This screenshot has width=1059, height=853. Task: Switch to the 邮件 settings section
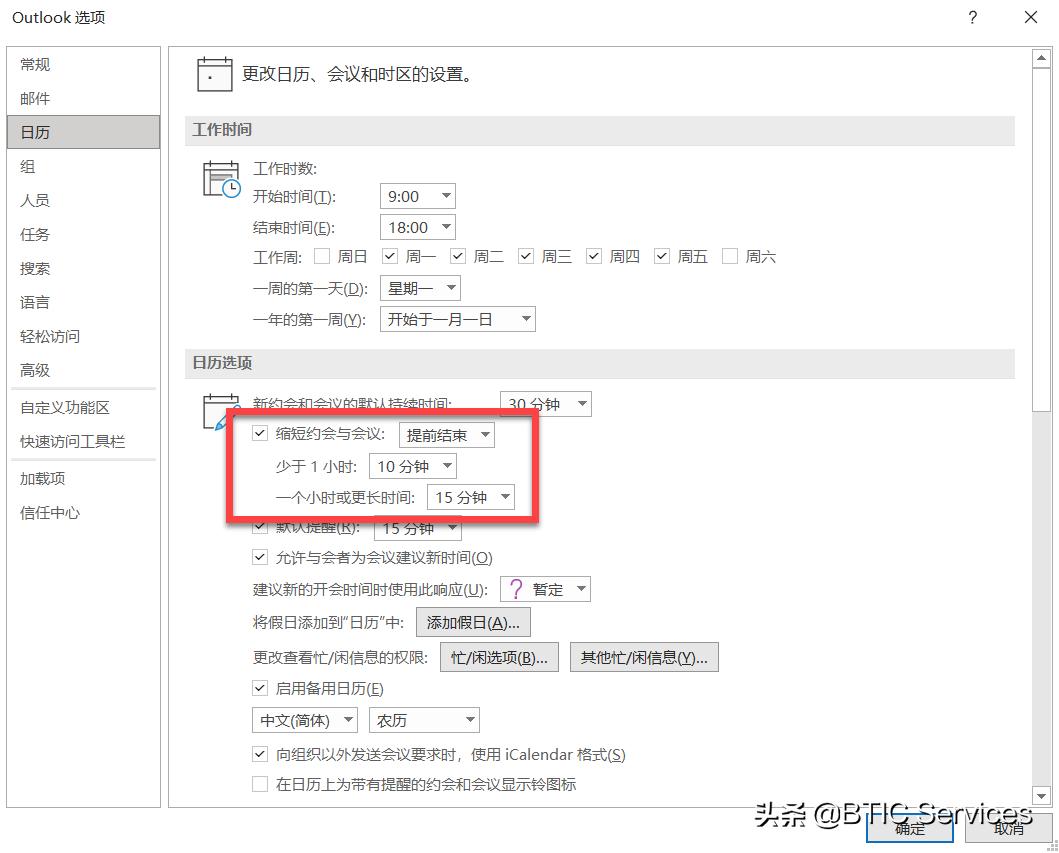pyautogui.click(x=35, y=98)
